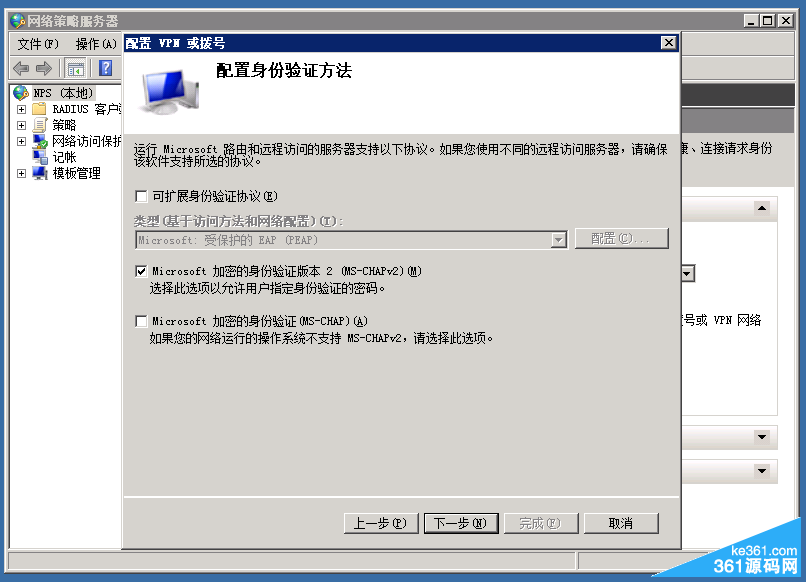Select the RADIUS 客户端 folder icon

pos(39,109)
